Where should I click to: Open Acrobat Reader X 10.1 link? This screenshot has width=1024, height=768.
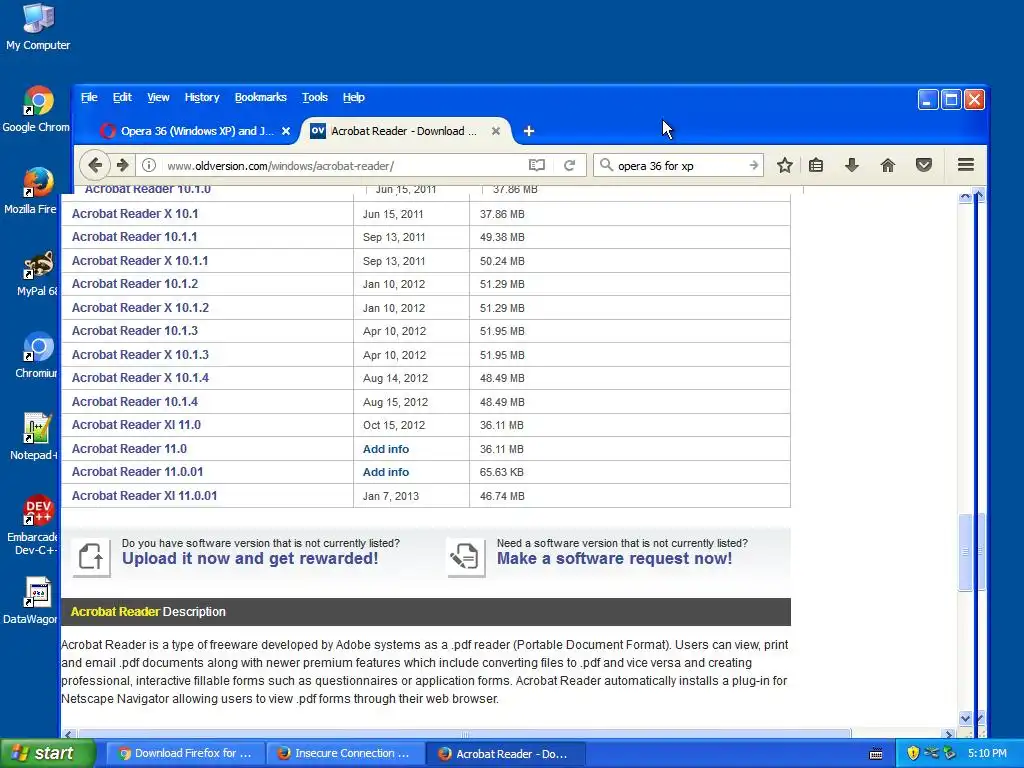(x=135, y=214)
